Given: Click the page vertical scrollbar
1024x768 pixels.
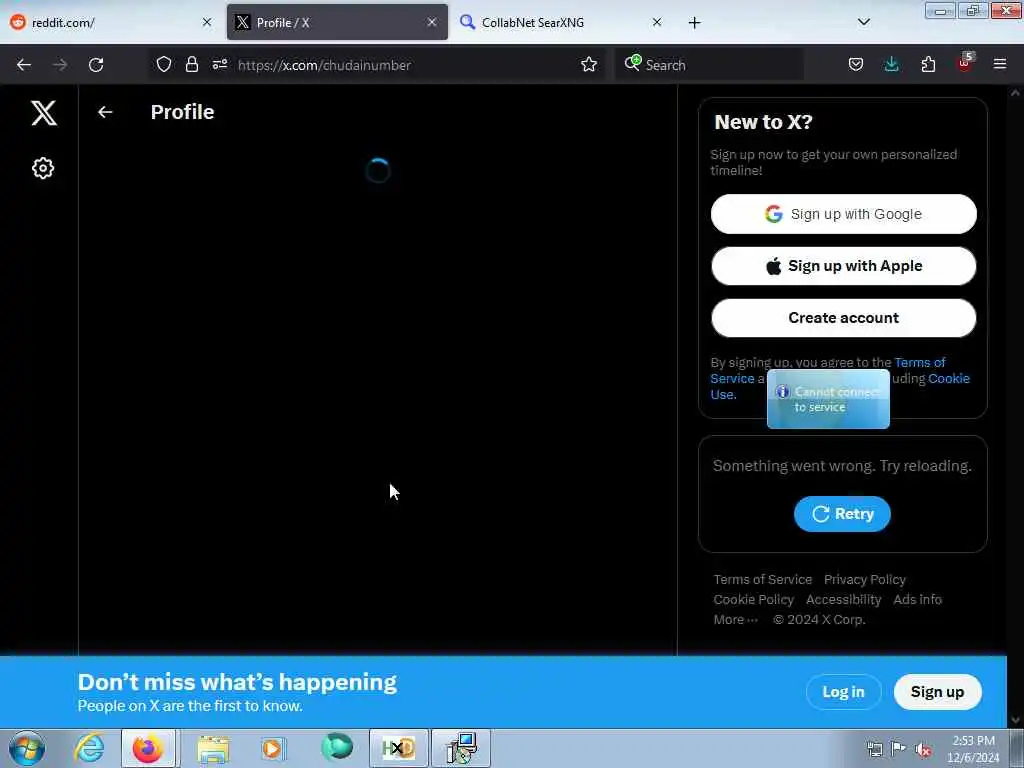Looking at the screenshot, I should [x=1015, y=405].
